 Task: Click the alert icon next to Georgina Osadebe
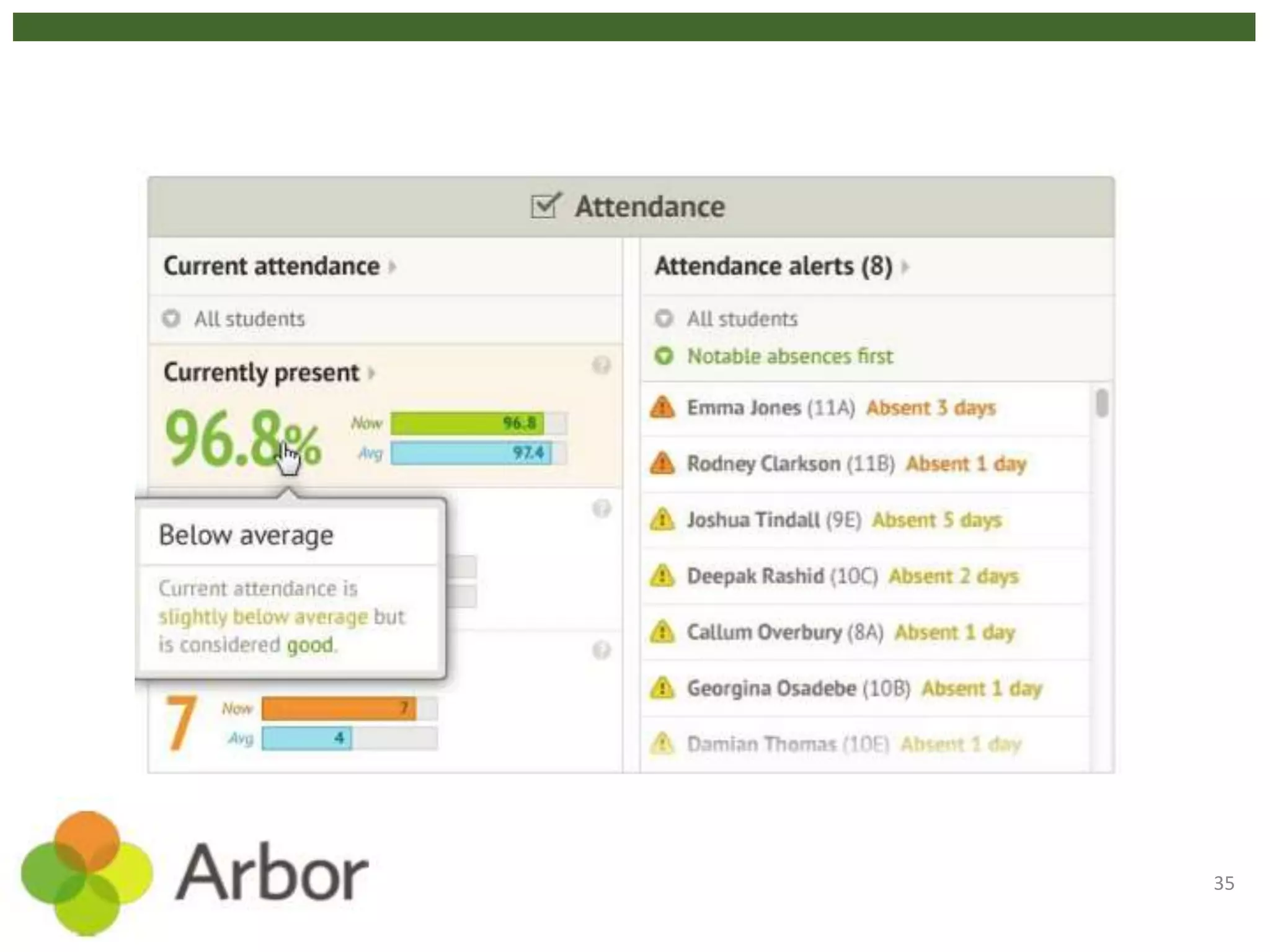[662, 688]
